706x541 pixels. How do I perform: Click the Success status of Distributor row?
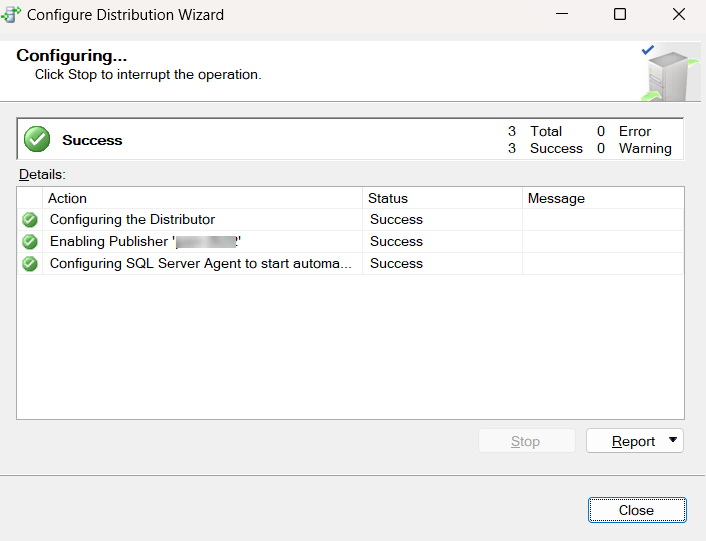(x=396, y=220)
